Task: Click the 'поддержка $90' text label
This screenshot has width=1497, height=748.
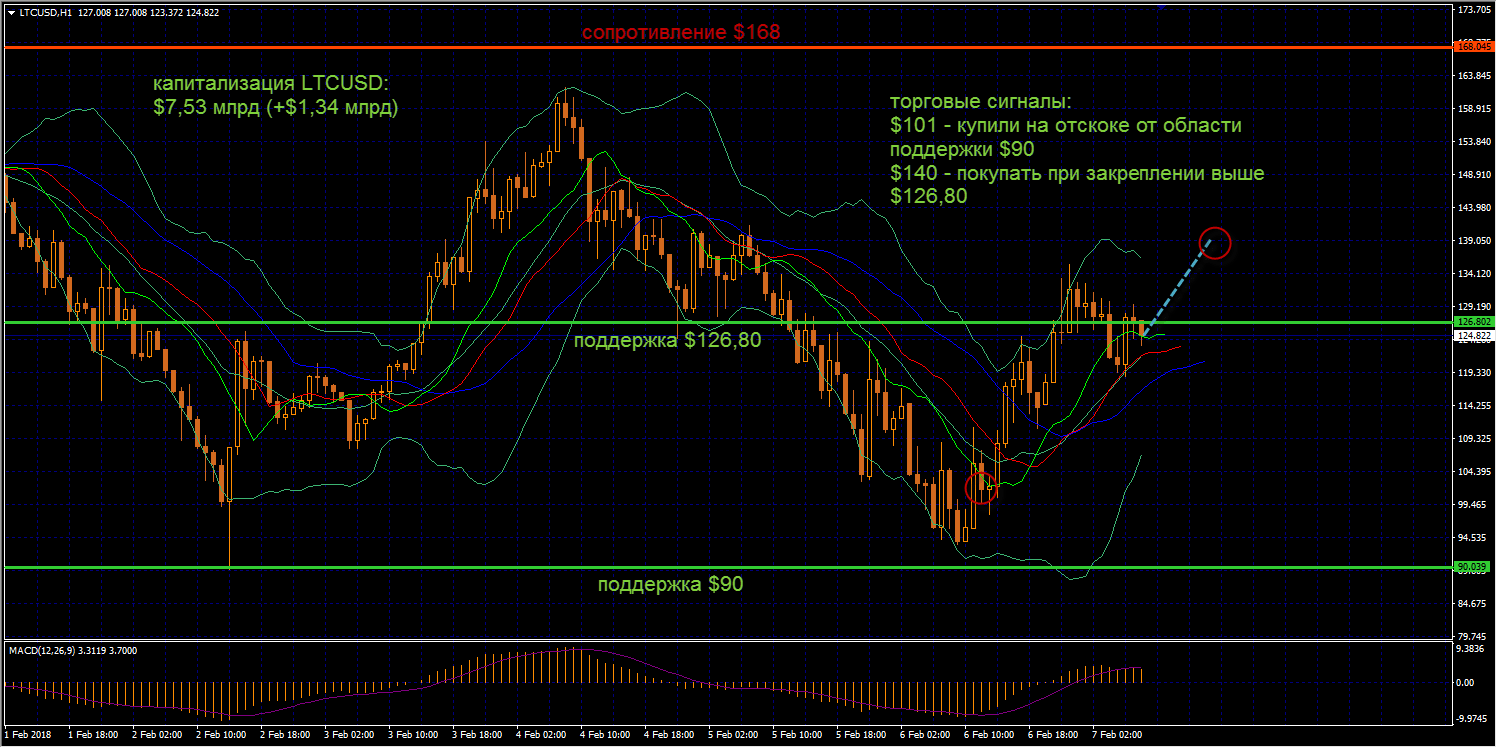Action: [670, 584]
